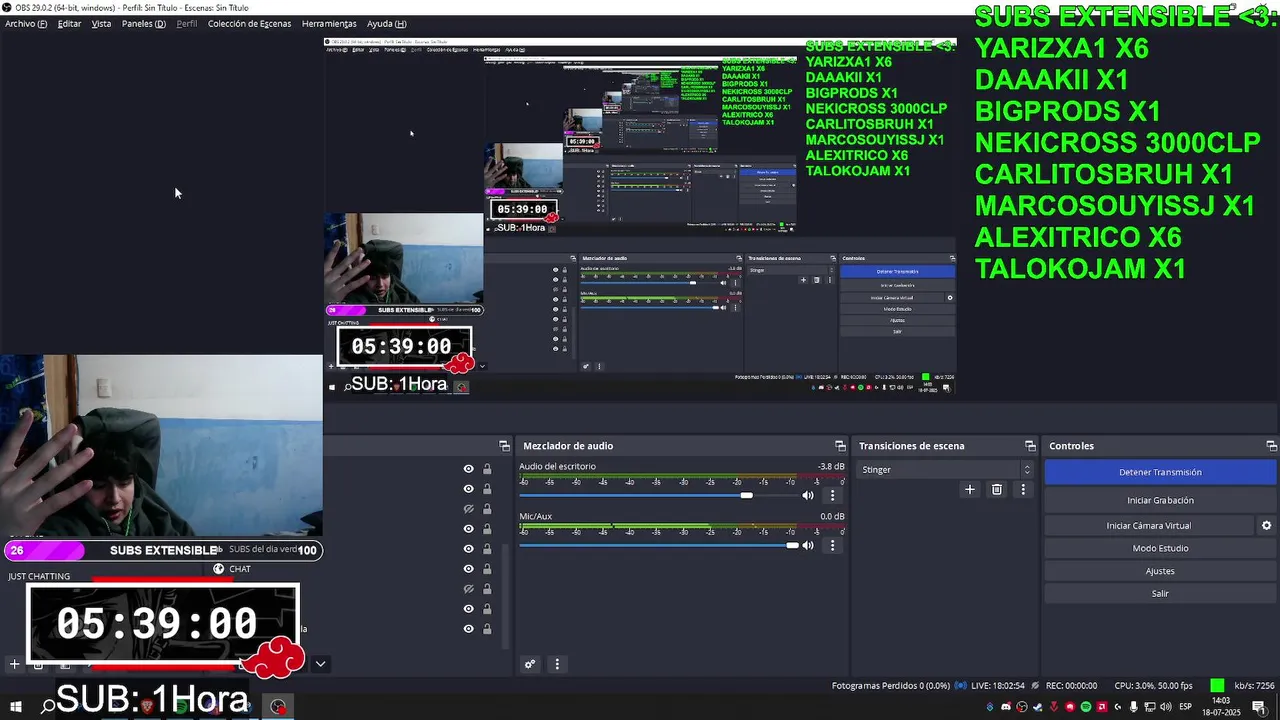Hide the eighth source using its eye
The image size is (1280, 720).
[x=468, y=609]
